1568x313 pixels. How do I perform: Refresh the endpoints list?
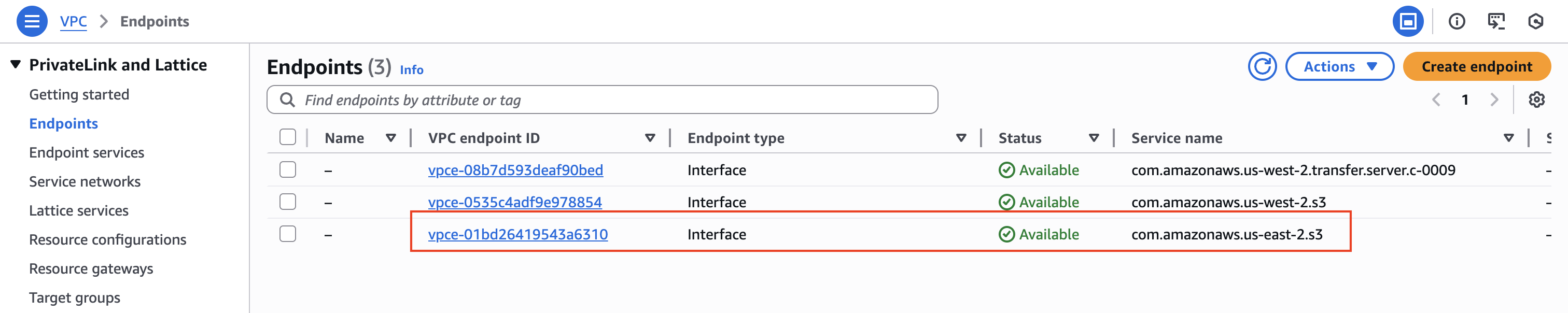[1263, 67]
